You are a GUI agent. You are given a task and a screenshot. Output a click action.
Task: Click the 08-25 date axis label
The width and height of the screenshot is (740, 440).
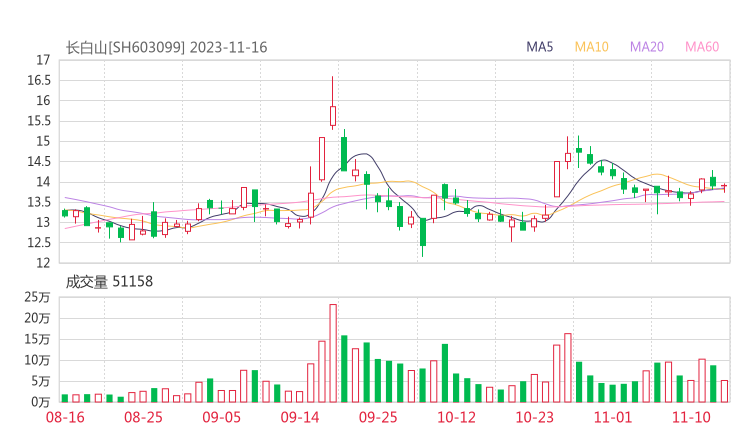click(x=143, y=417)
